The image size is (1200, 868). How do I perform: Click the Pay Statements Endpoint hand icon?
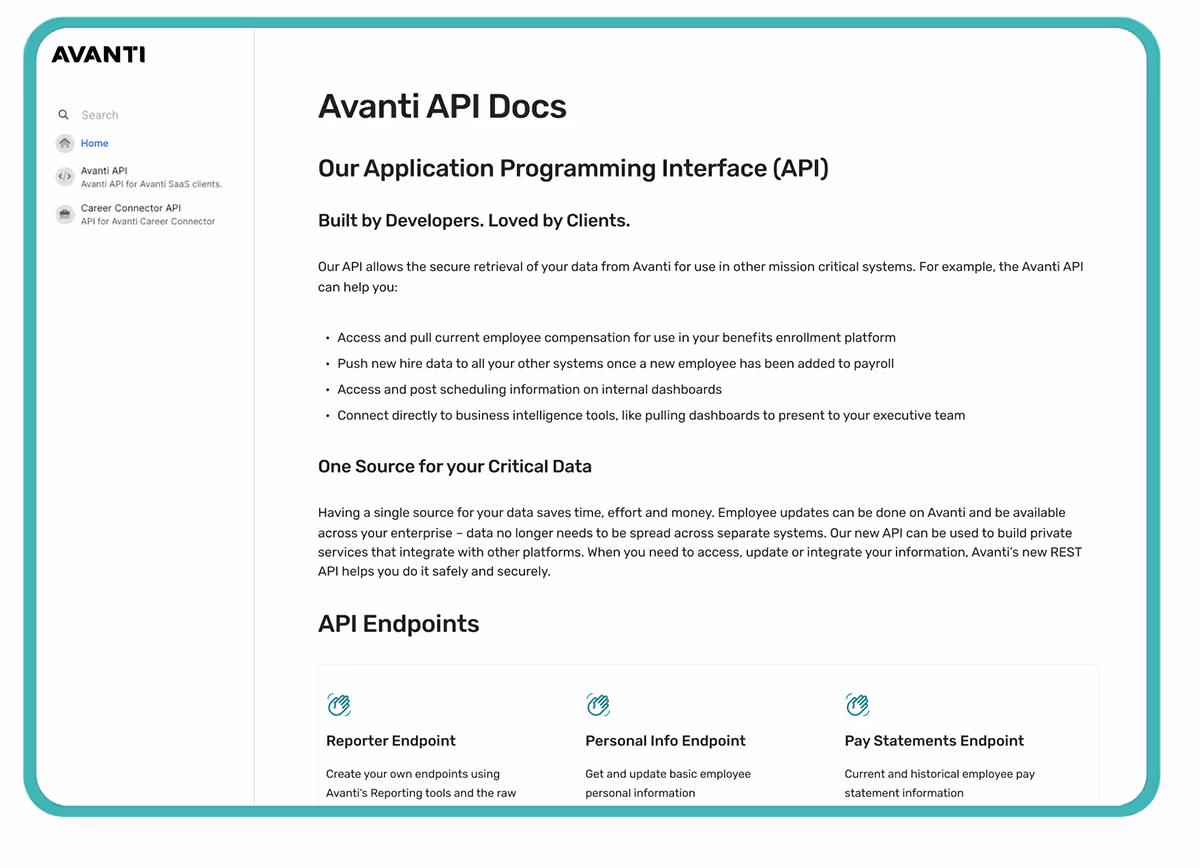857,705
